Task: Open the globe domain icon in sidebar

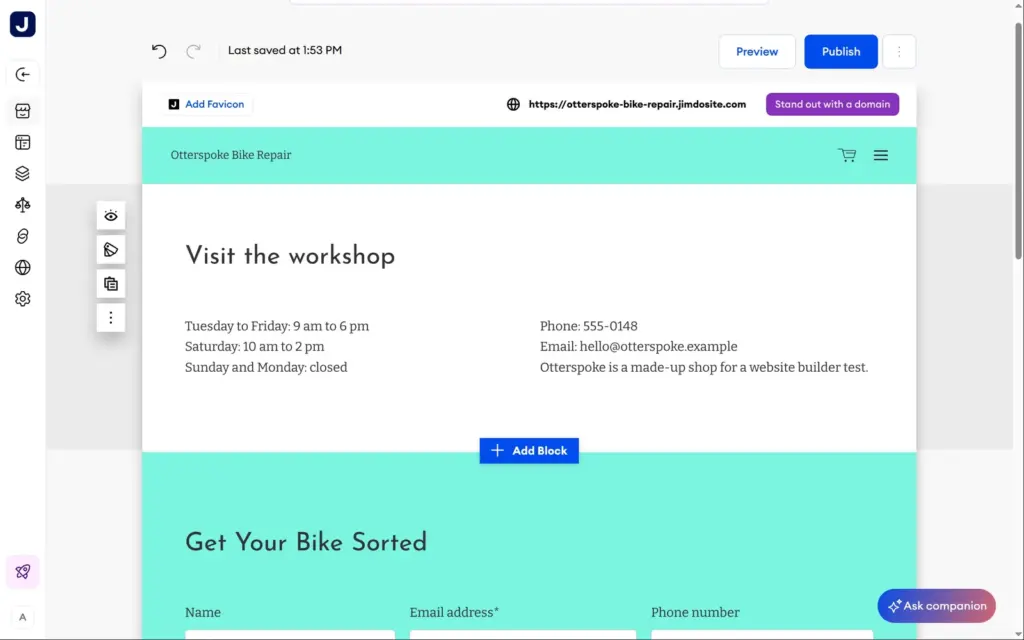Action: pyautogui.click(x=23, y=268)
